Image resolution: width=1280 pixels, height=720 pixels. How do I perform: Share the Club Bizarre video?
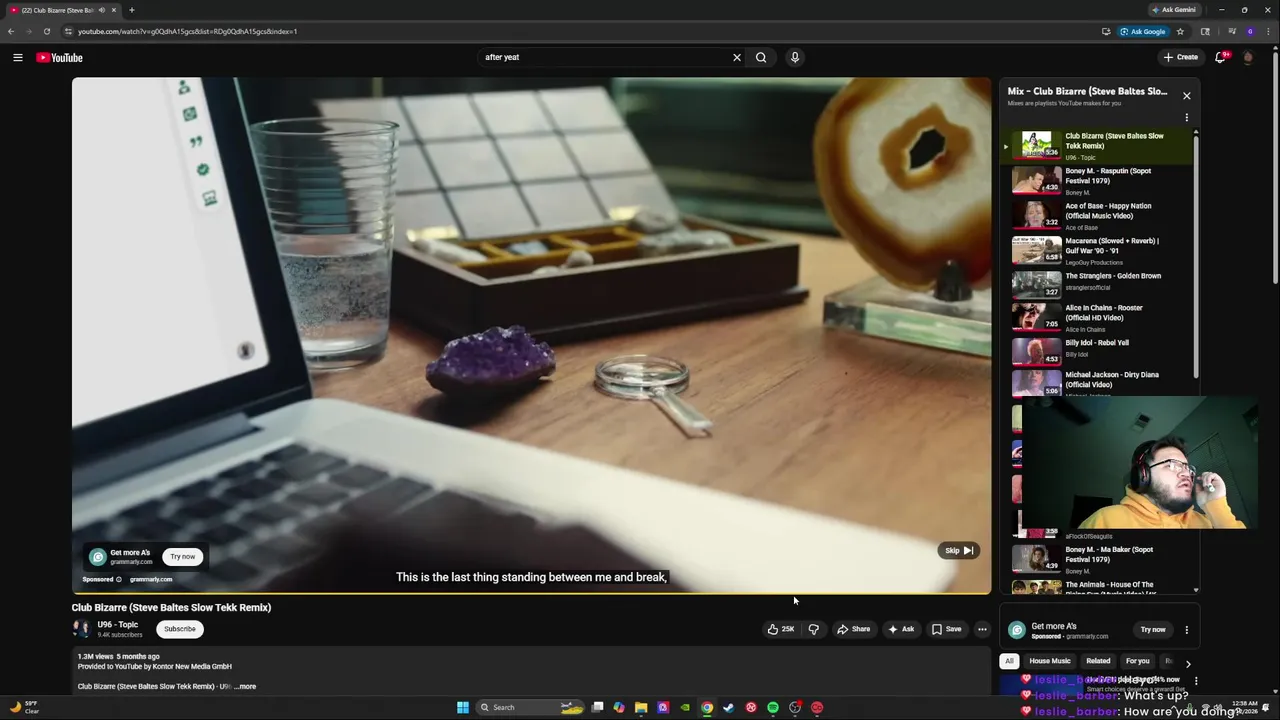coord(853,629)
